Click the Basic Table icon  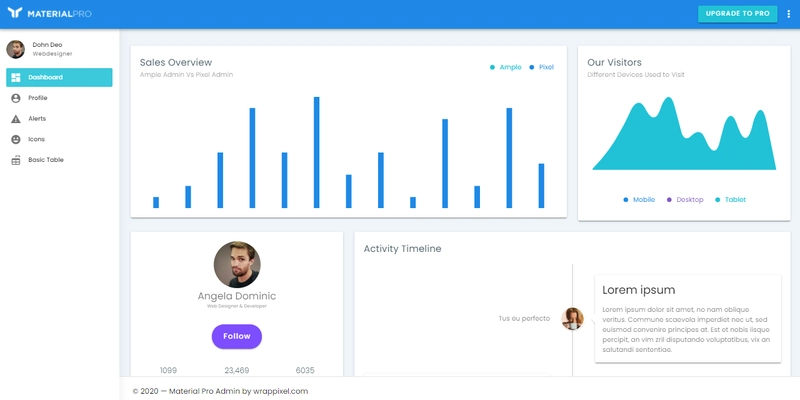pos(16,160)
